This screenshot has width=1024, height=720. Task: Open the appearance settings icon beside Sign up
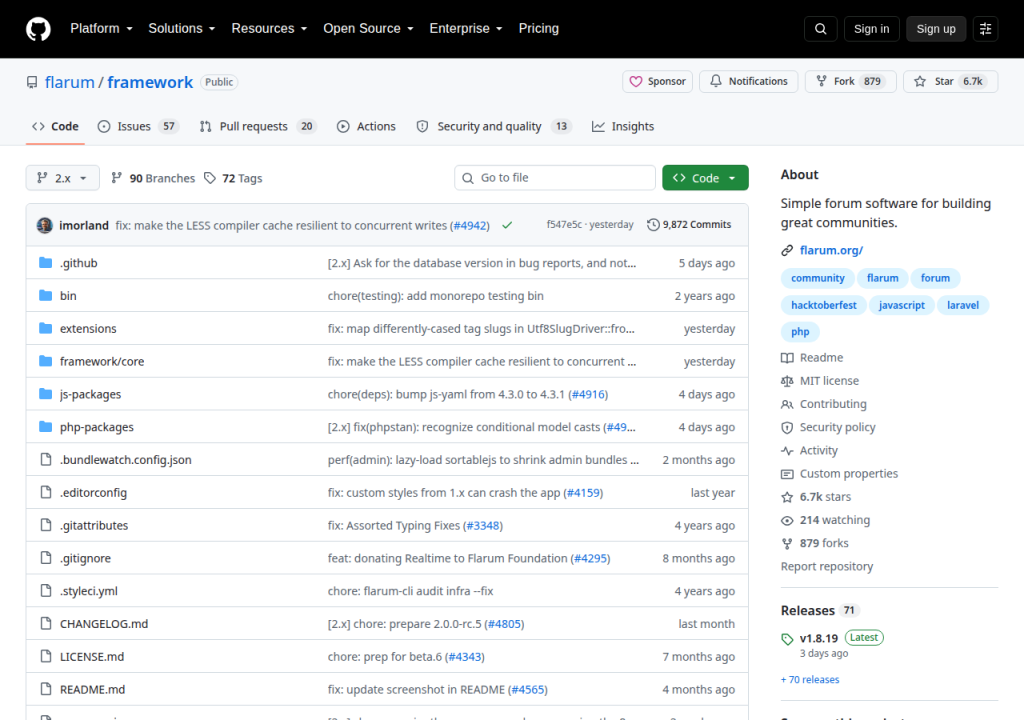985,29
